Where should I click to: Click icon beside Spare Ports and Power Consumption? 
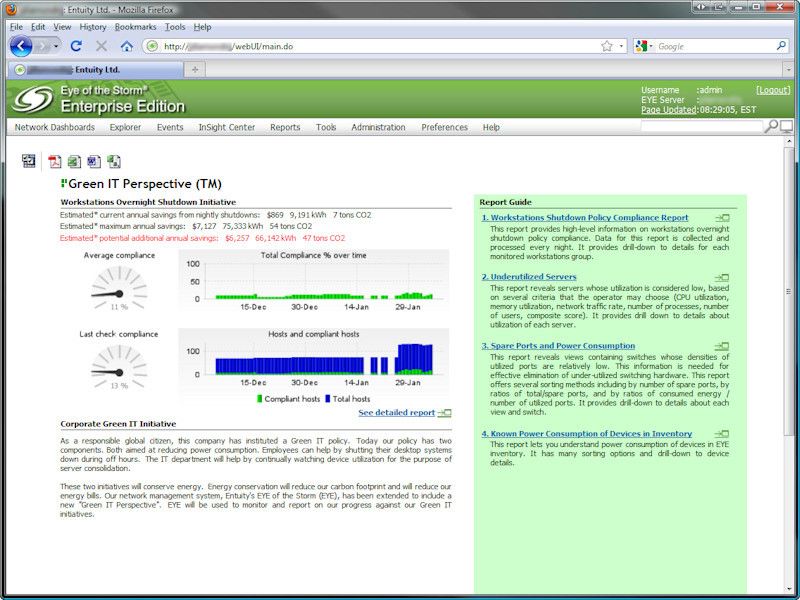[722, 347]
